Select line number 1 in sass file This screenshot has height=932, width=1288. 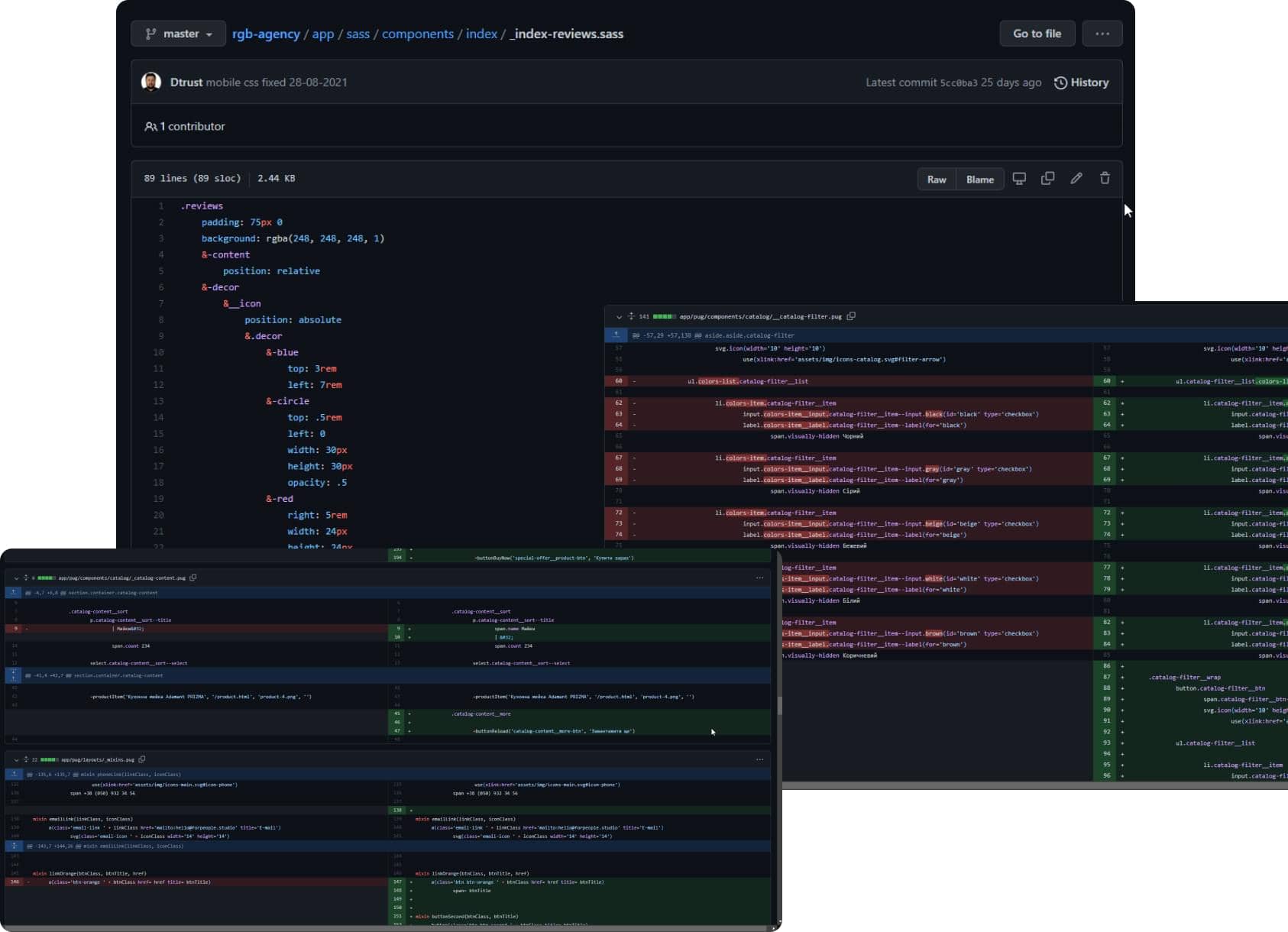pos(160,206)
